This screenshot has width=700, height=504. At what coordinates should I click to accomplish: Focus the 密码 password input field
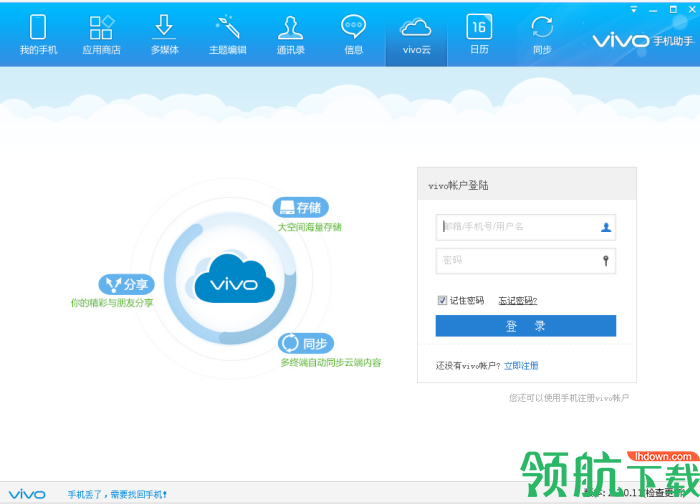tap(525, 261)
